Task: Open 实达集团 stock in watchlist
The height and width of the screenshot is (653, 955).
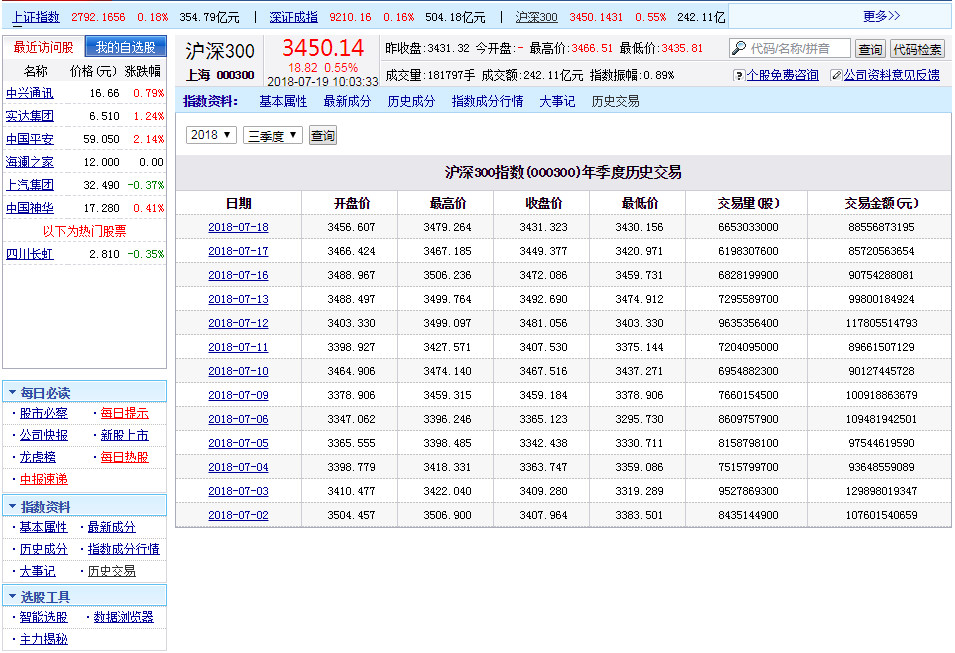Action: pyautogui.click(x=29, y=116)
